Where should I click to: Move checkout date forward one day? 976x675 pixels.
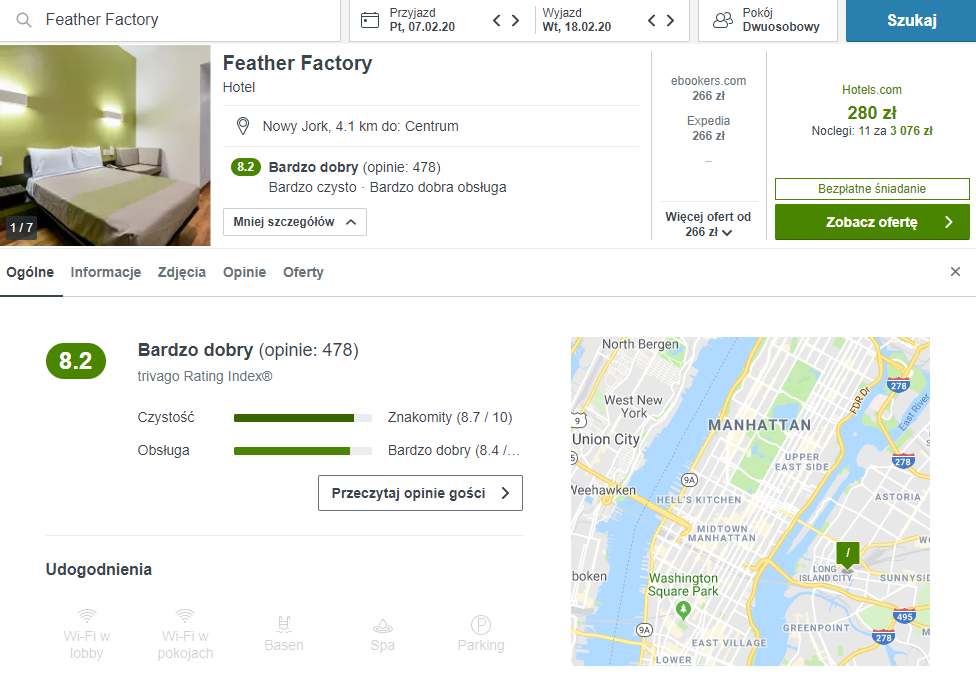[670, 21]
